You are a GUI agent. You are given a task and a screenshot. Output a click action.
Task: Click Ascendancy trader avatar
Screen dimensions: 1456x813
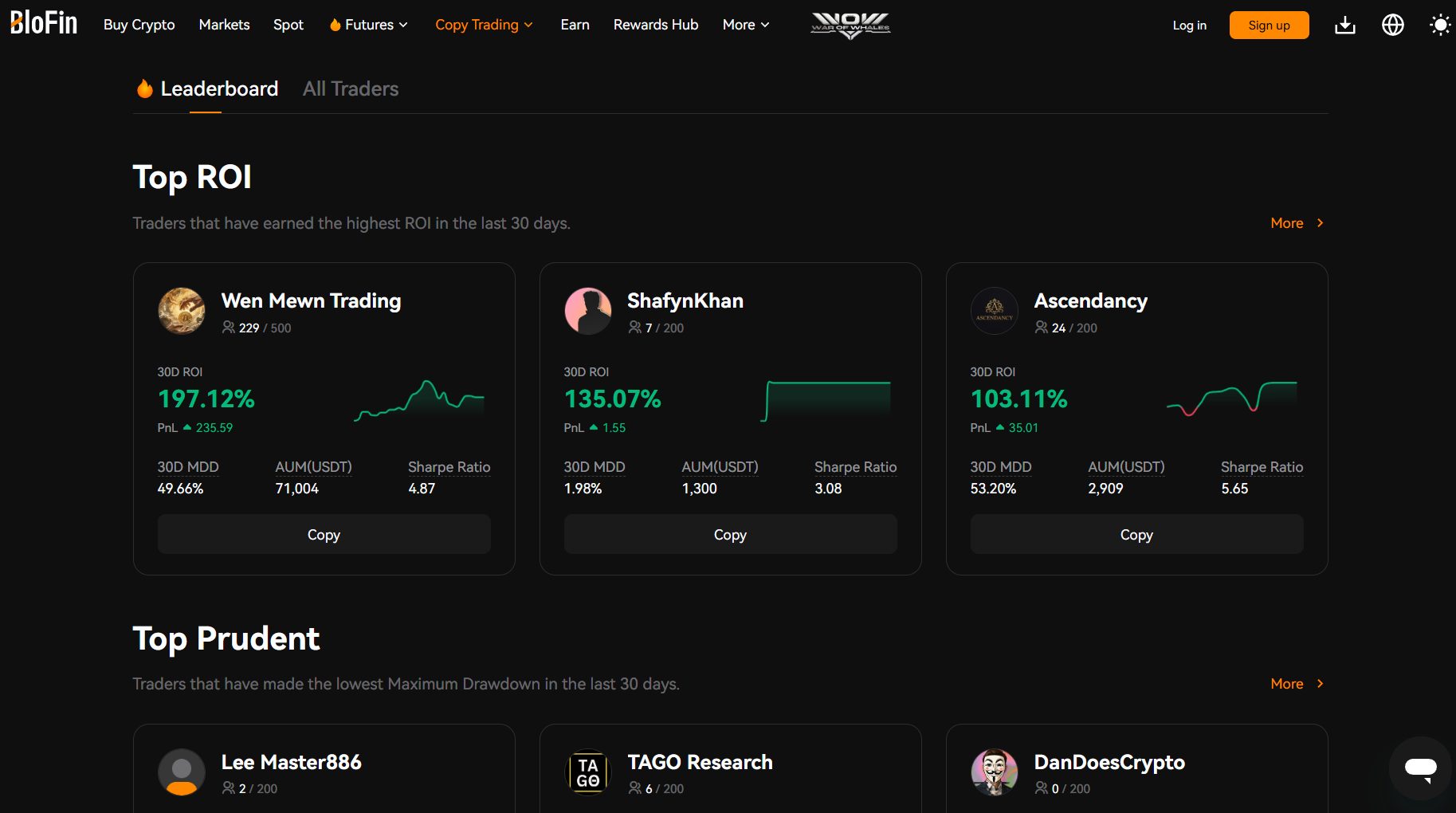coord(995,311)
